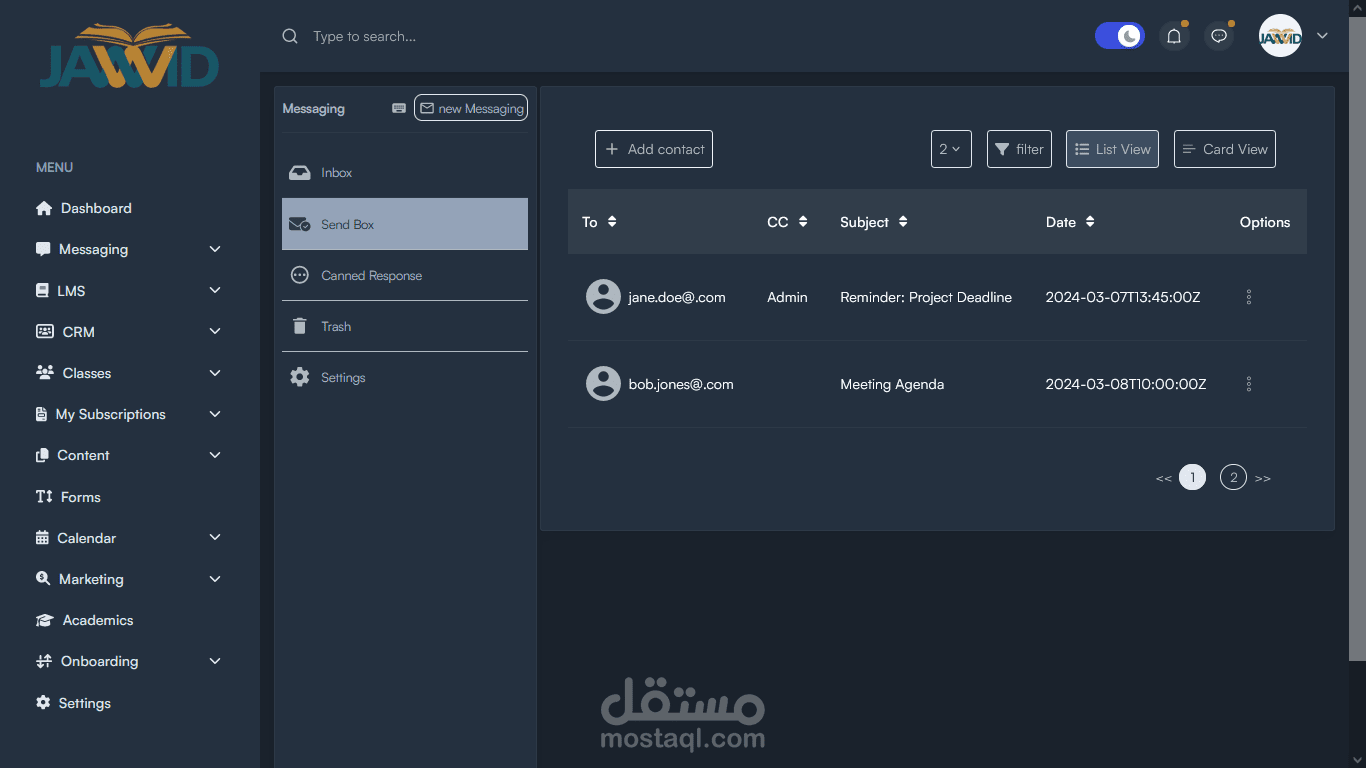The width and height of the screenshot is (1366, 768).
Task: Expand the Messaging sidebar menu
Action: pos(215,249)
